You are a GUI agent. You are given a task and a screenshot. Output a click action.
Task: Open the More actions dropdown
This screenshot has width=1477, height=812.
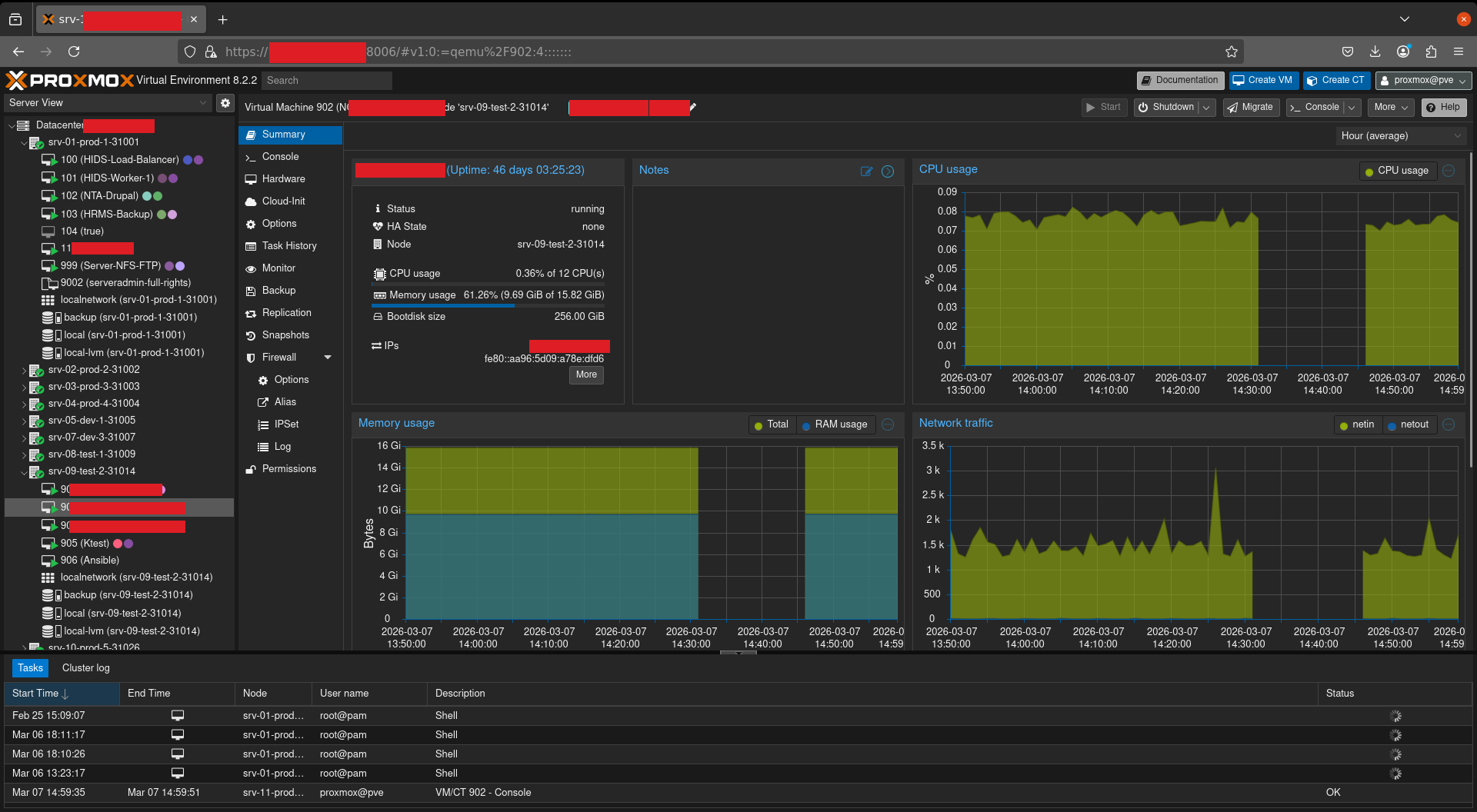[1391, 108]
